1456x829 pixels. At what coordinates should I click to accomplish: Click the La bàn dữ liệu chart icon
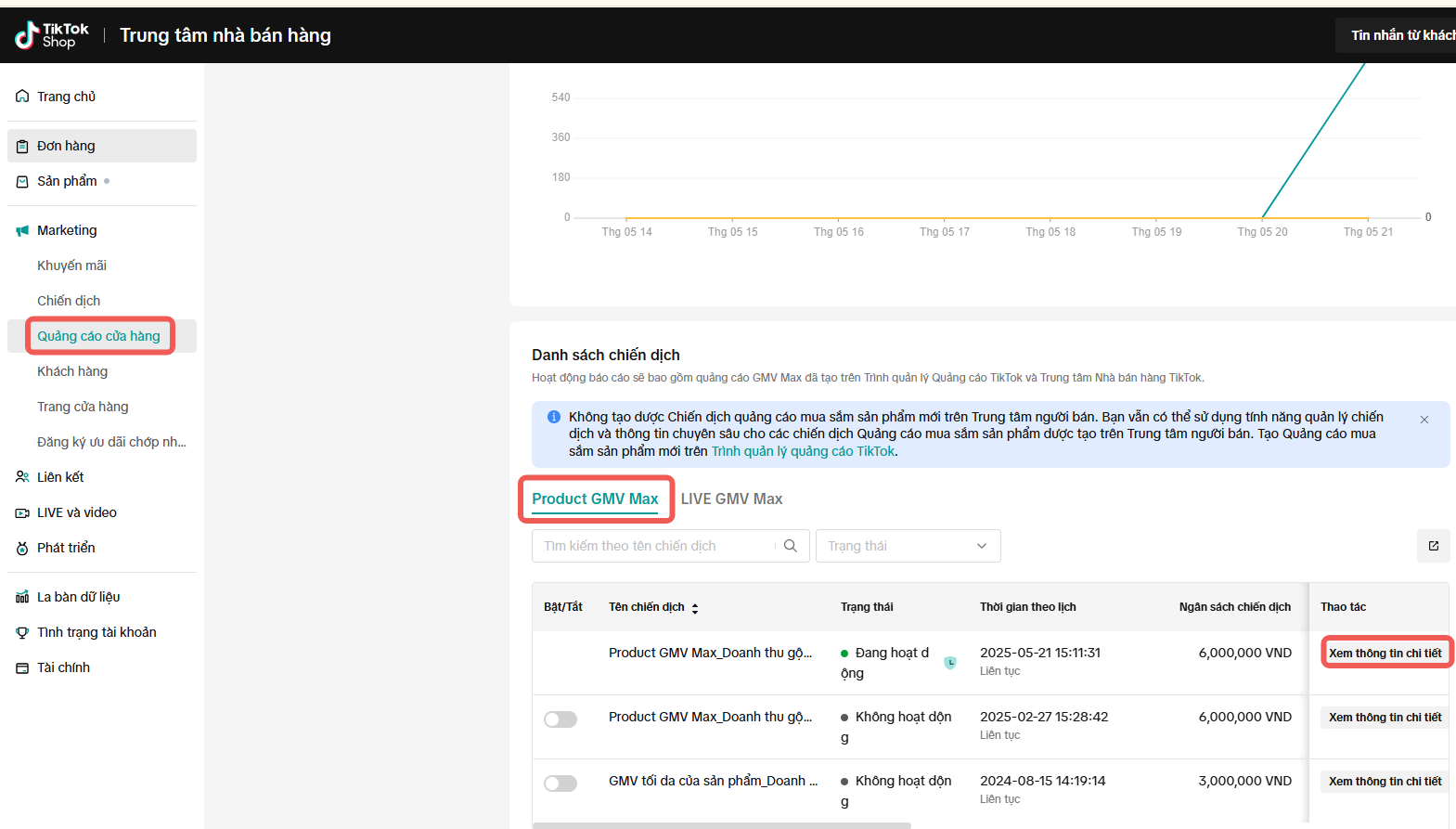click(x=22, y=597)
